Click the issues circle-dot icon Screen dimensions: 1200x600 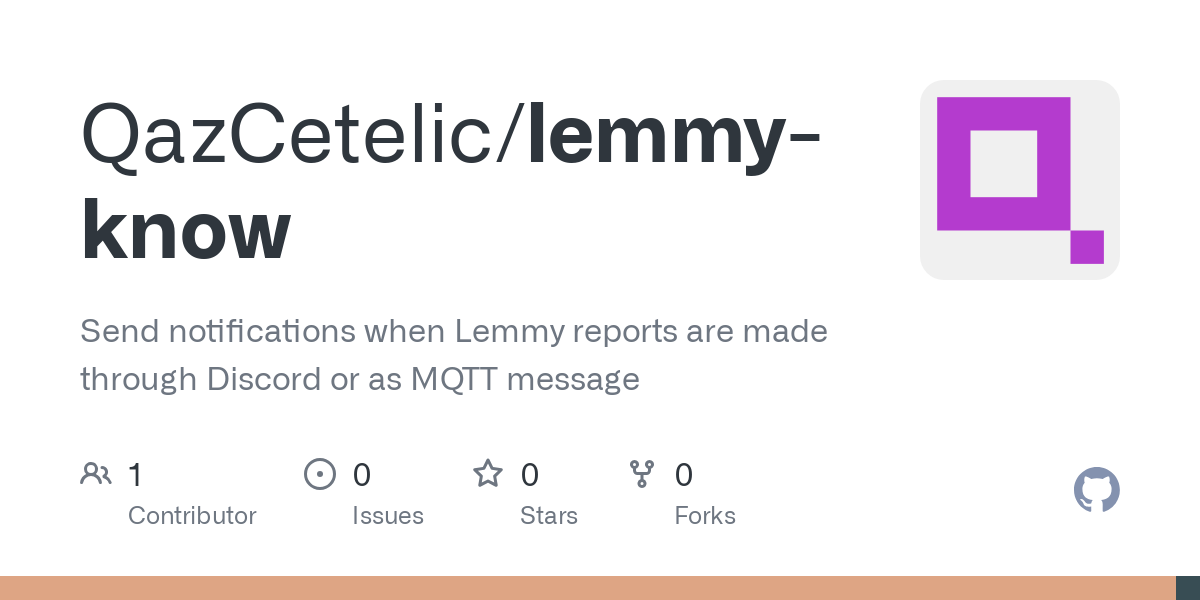point(319,474)
